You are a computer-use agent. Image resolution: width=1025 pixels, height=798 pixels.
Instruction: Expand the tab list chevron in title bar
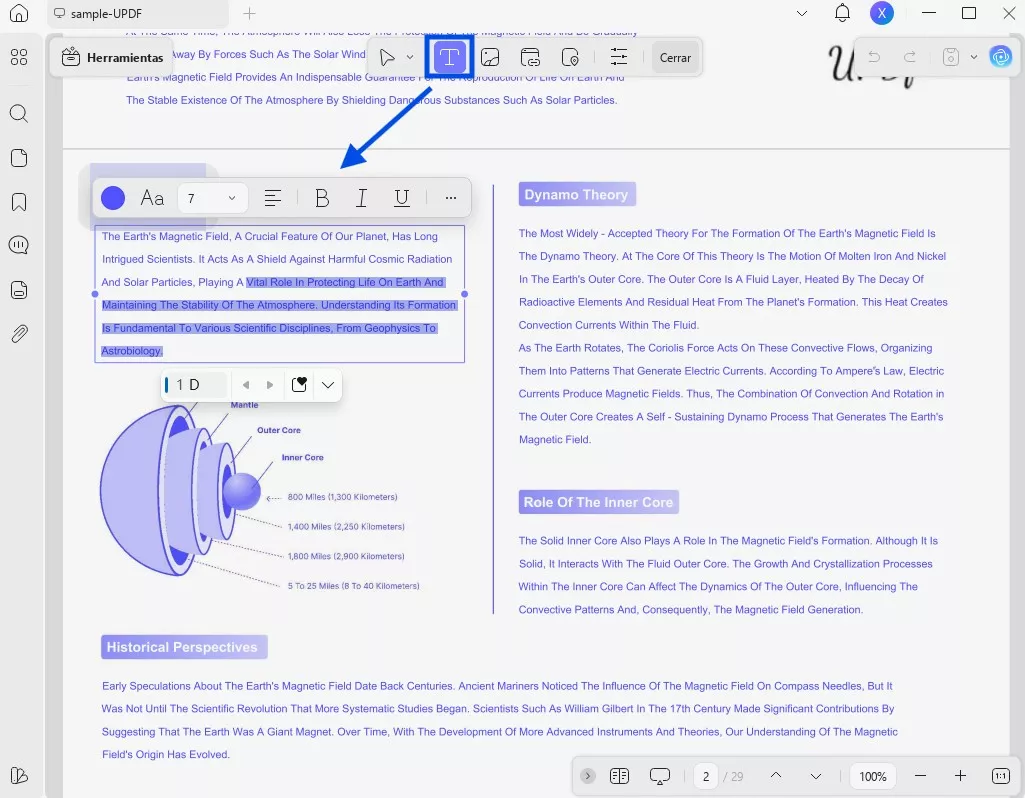tap(801, 13)
